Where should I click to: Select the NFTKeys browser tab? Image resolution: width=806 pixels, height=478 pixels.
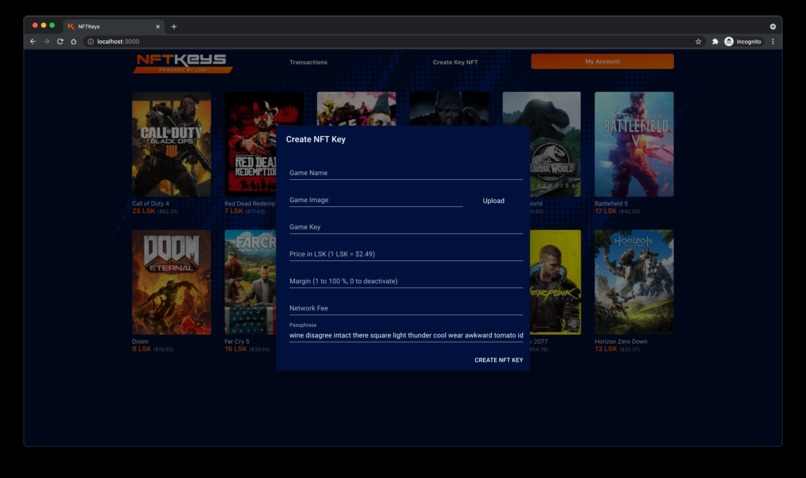click(x=113, y=27)
